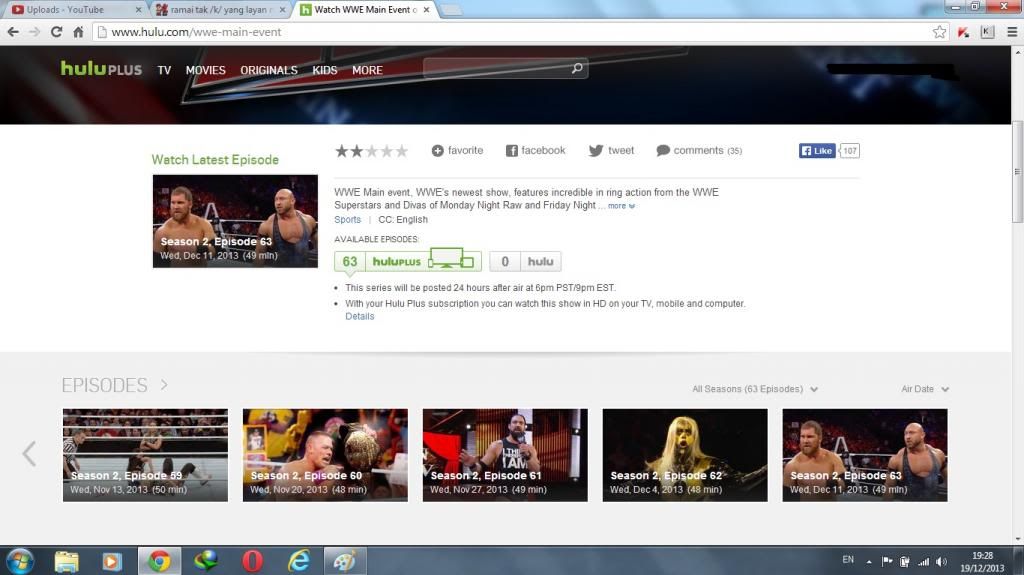Open the MOVIES menu
The image size is (1024, 575).
tap(205, 70)
